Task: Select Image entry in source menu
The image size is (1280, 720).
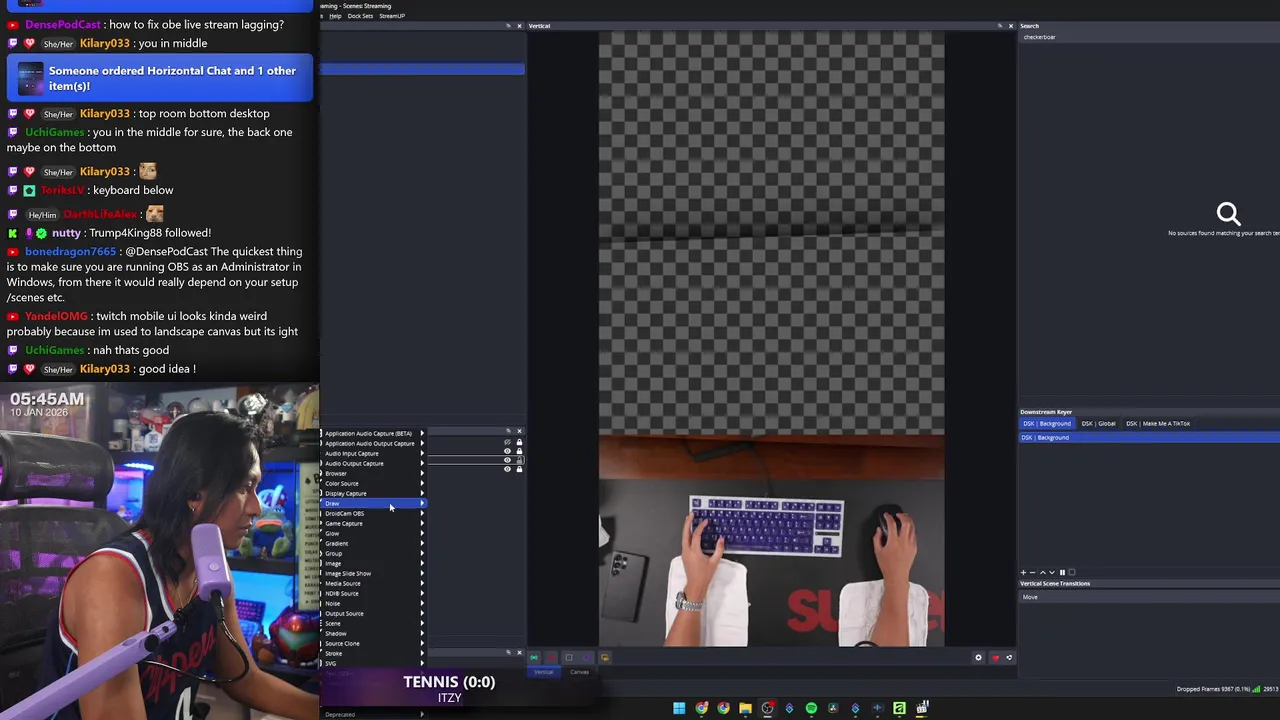Action: click(x=372, y=563)
